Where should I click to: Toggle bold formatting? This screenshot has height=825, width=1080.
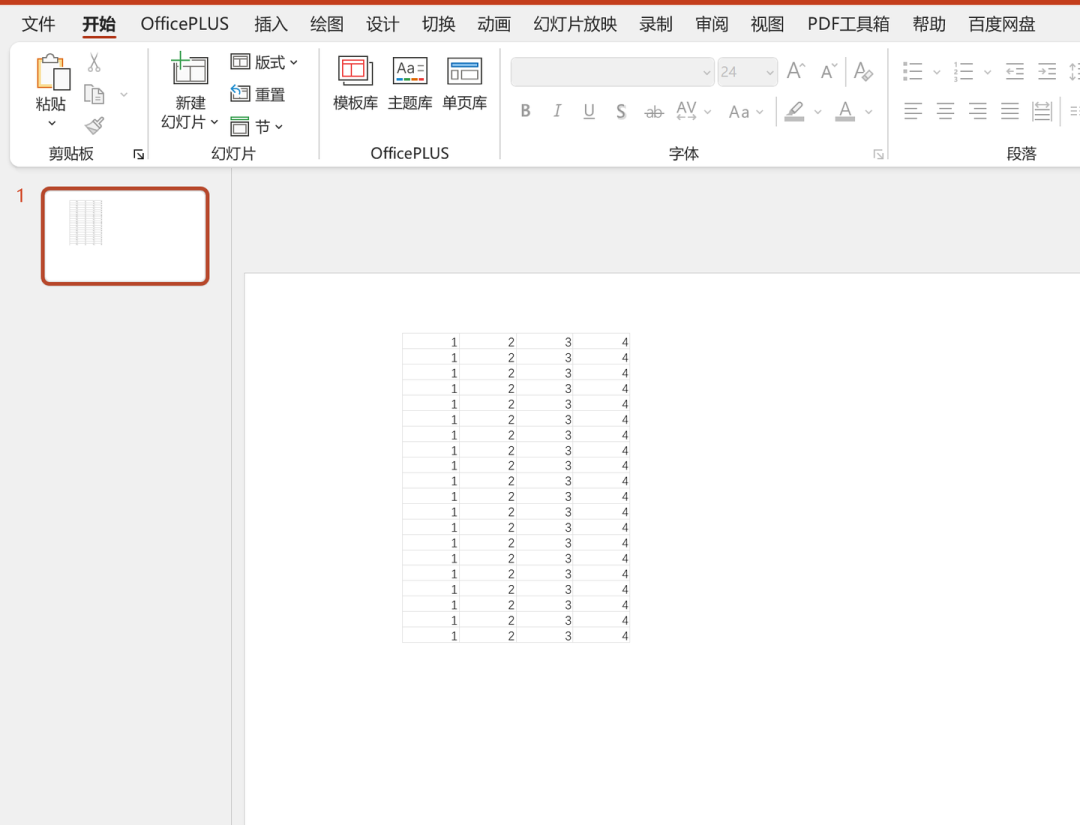coord(525,111)
